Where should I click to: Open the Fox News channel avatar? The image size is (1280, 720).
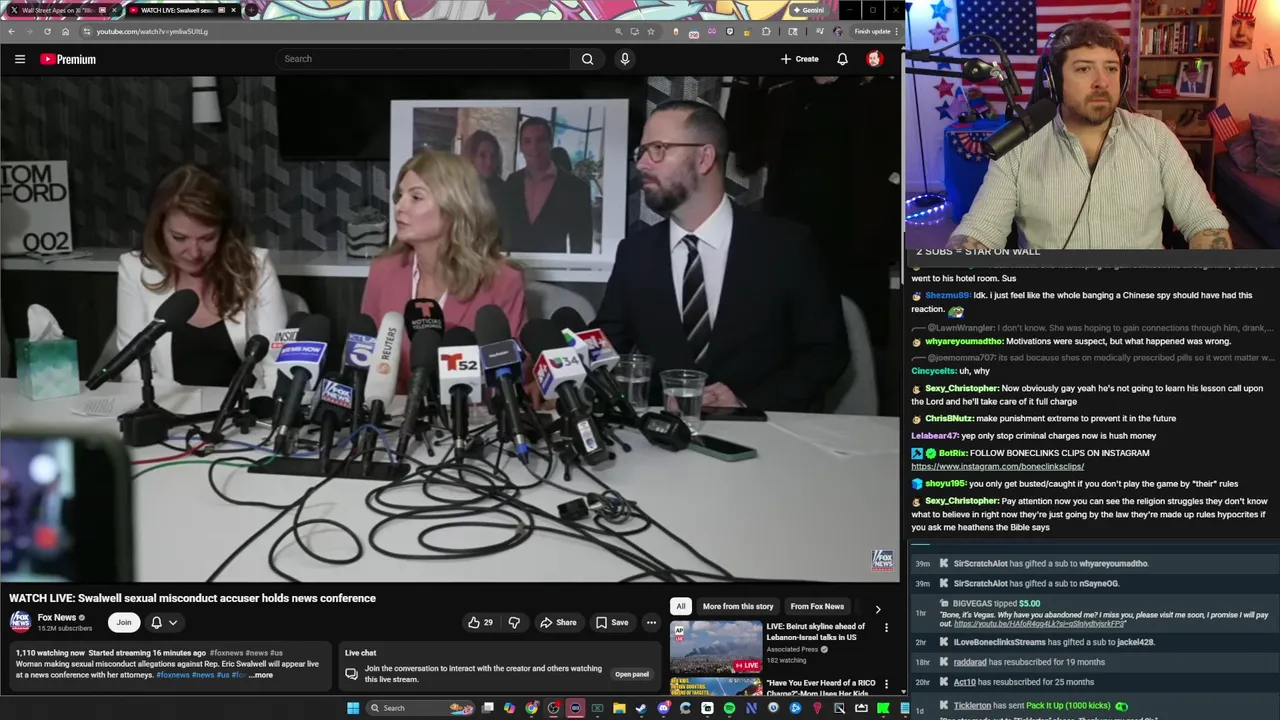(x=20, y=622)
